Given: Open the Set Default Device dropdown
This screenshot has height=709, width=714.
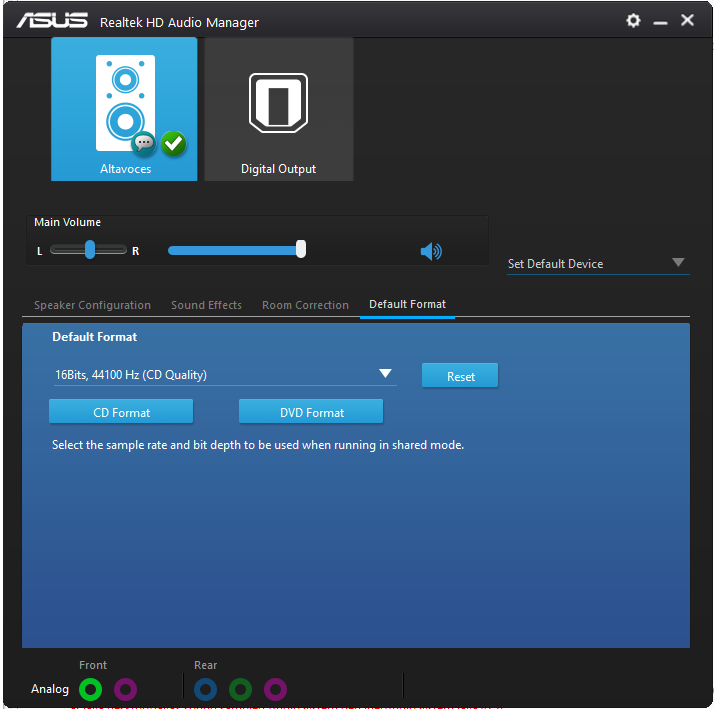Looking at the screenshot, I should coord(598,264).
